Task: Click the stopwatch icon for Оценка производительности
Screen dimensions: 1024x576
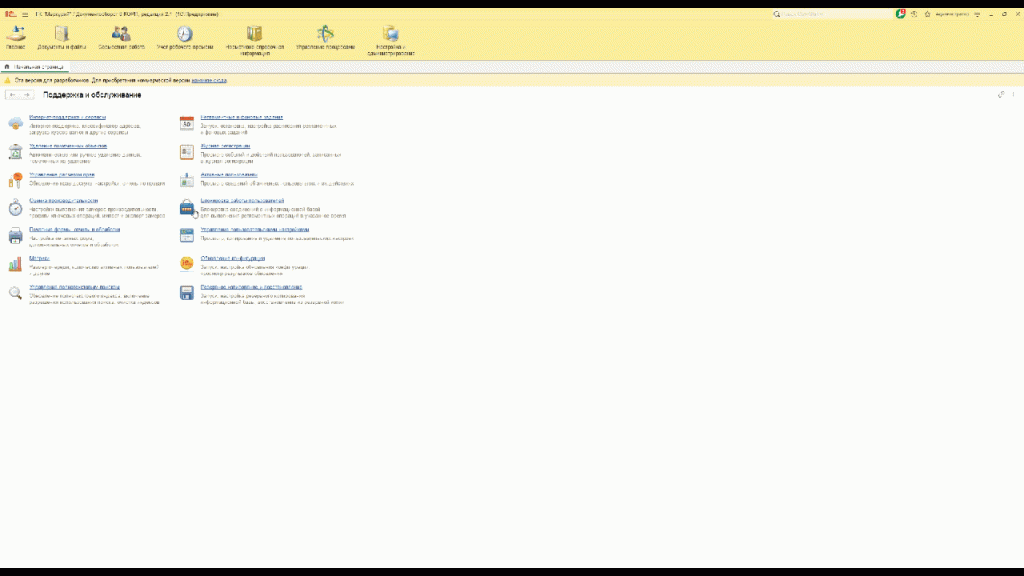Action: click(x=16, y=208)
